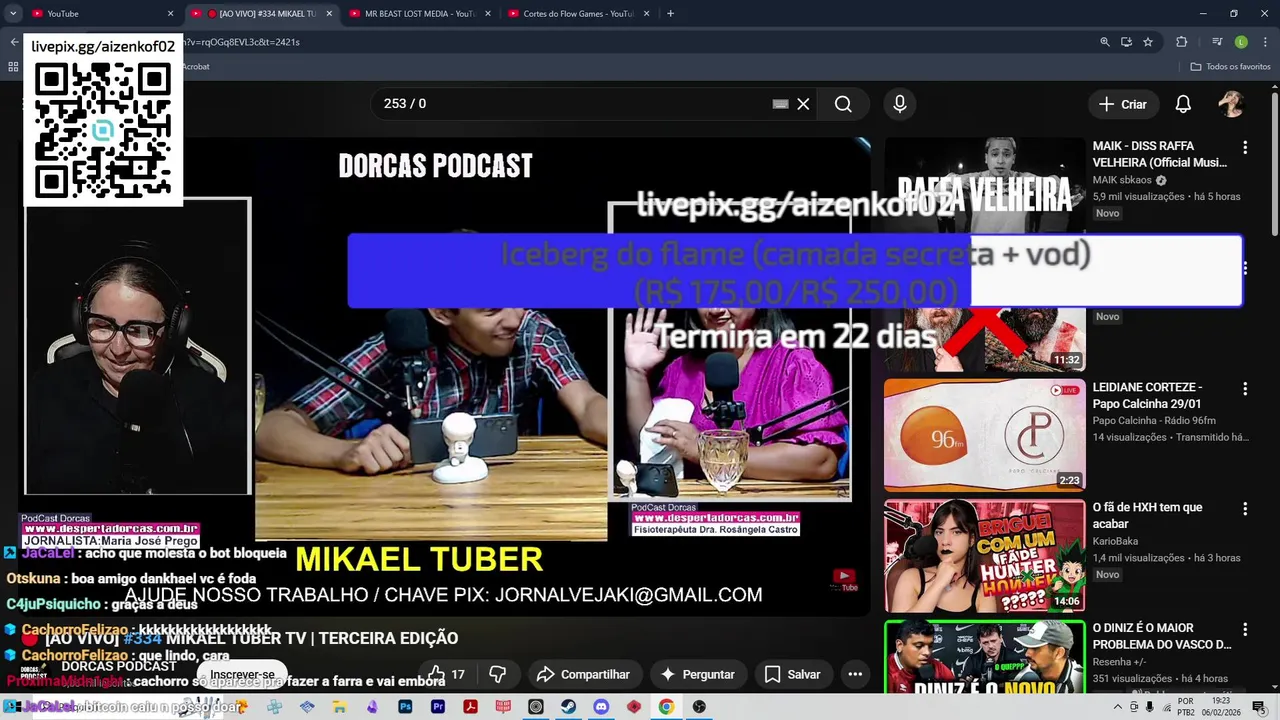Open the zoom magnifier in address bar
The height and width of the screenshot is (720, 1280).
1105,42
